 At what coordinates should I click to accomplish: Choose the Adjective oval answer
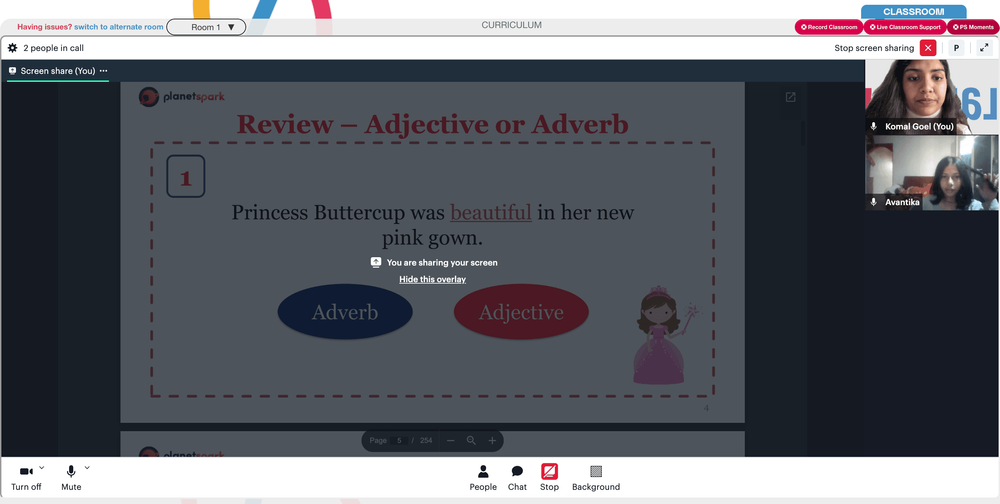521,312
